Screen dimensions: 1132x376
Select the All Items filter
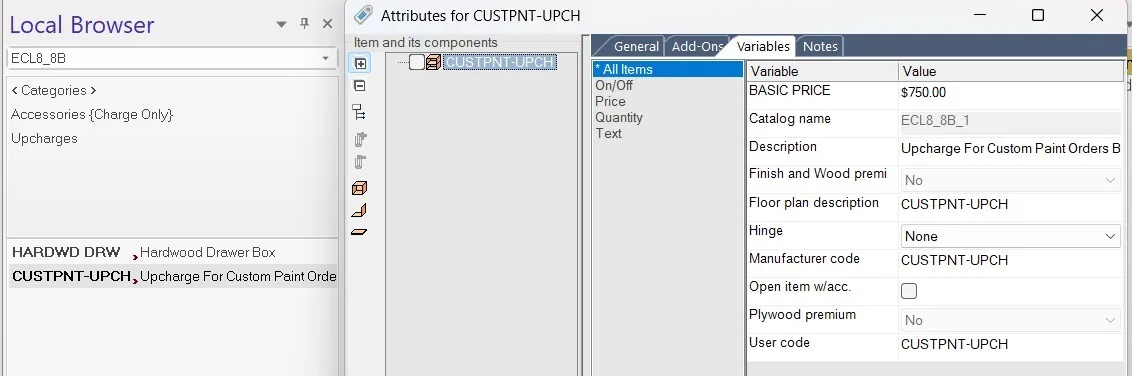tap(668, 69)
